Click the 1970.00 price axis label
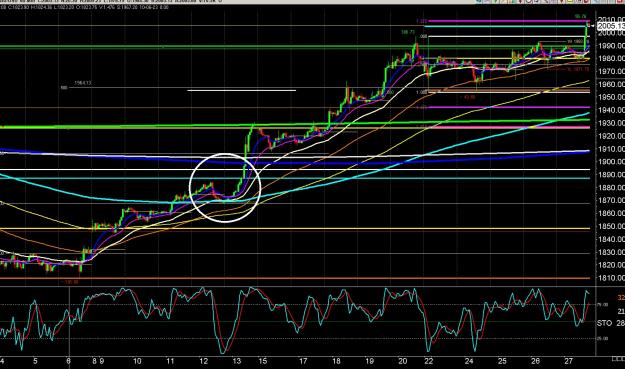The width and height of the screenshot is (625, 369). (x=611, y=71)
